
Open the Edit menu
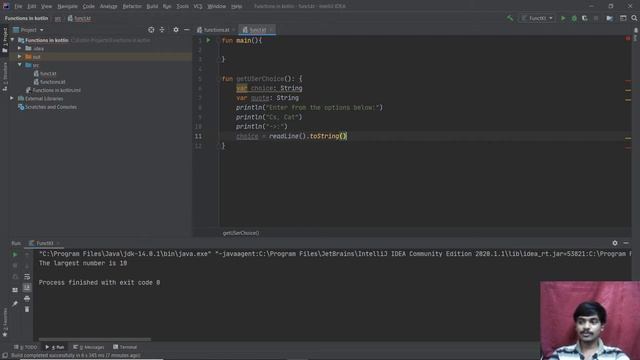[x=31, y=6]
